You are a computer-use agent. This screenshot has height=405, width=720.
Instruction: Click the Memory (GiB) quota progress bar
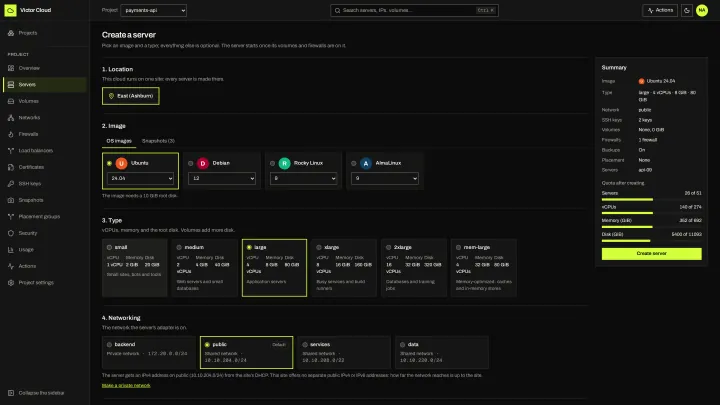click(x=652, y=227)
